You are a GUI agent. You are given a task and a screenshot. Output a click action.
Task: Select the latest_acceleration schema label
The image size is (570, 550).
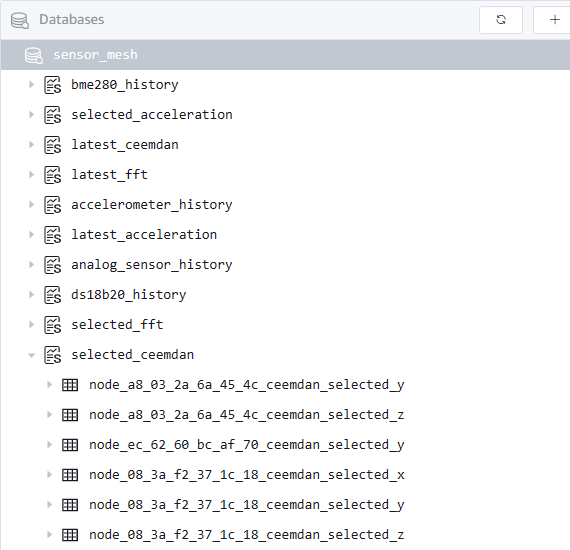click(x=144, y=235)
